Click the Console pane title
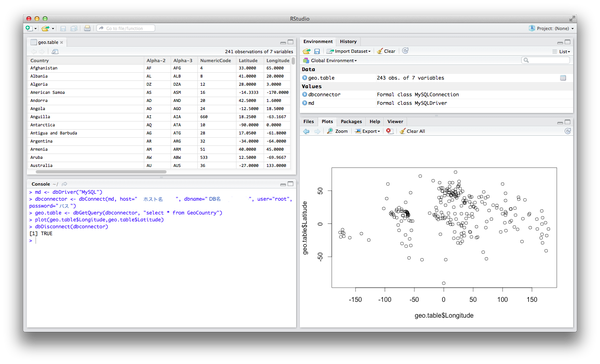The image size is (600, 364). (x=41, y=184)
